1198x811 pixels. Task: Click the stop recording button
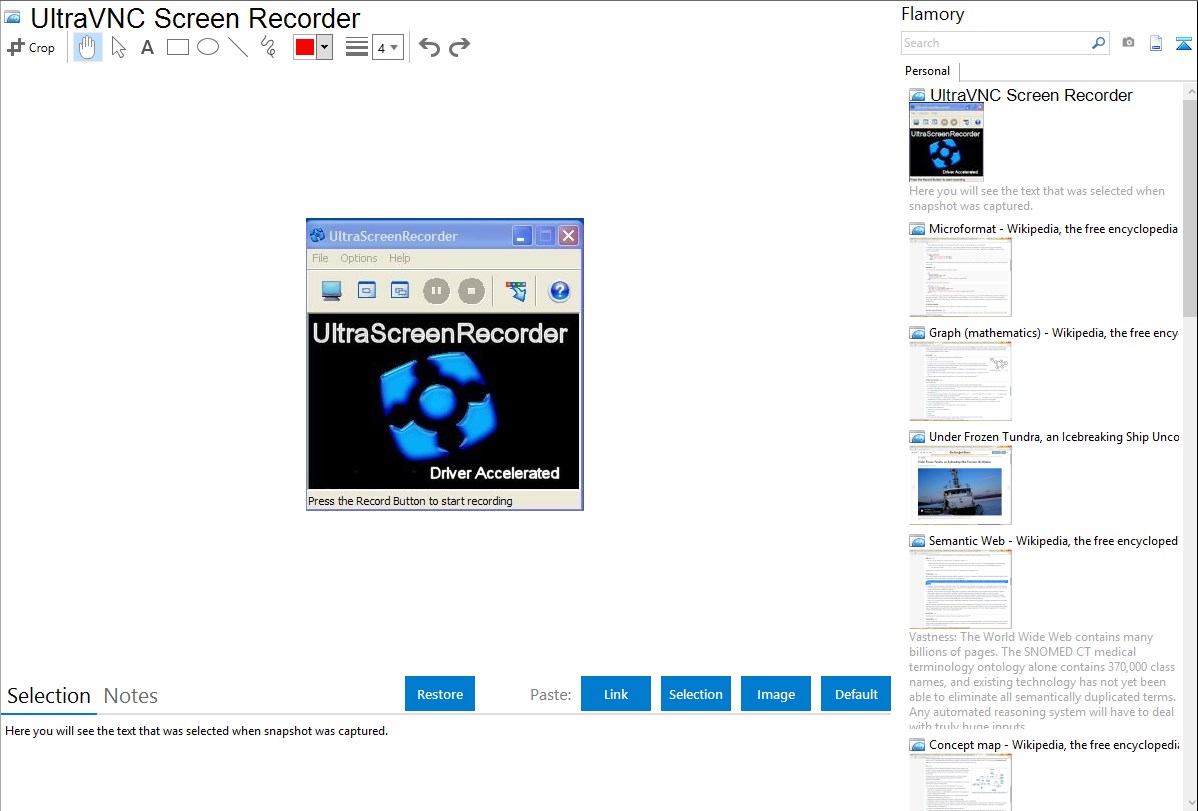471,291
